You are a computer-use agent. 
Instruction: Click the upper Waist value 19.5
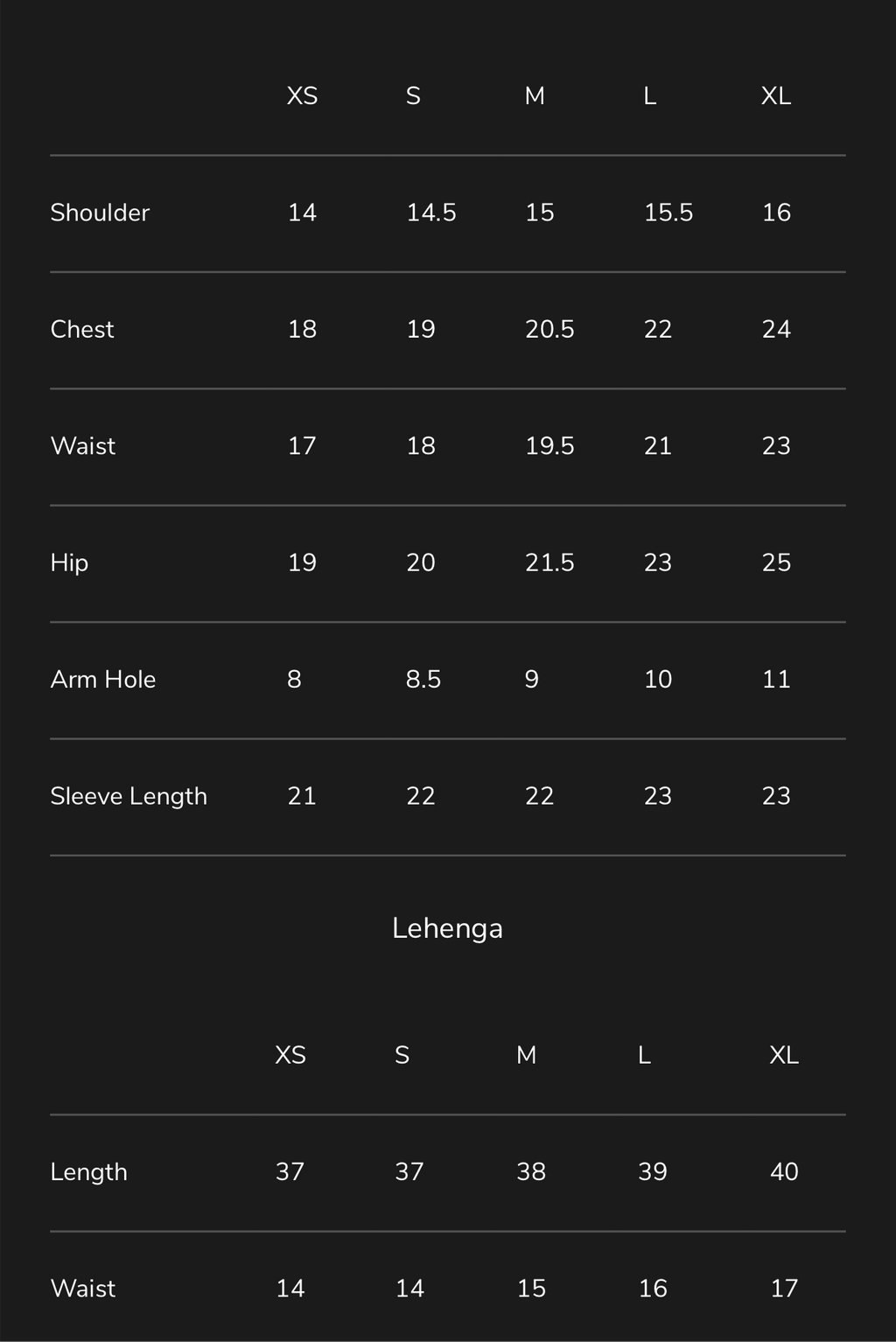pos(549,446)
